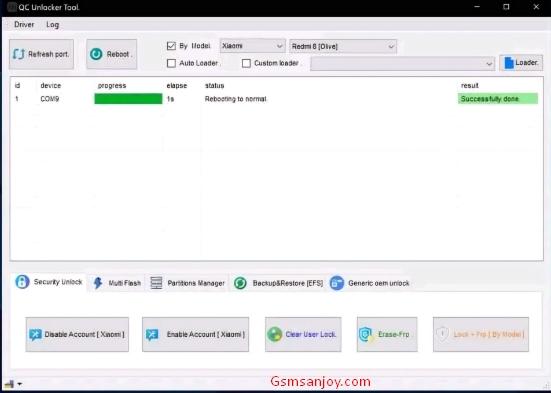Expand the Redmi 8 [Olive] model dropdown
Viewport: 551px width, 393px height.
(343, 46)
